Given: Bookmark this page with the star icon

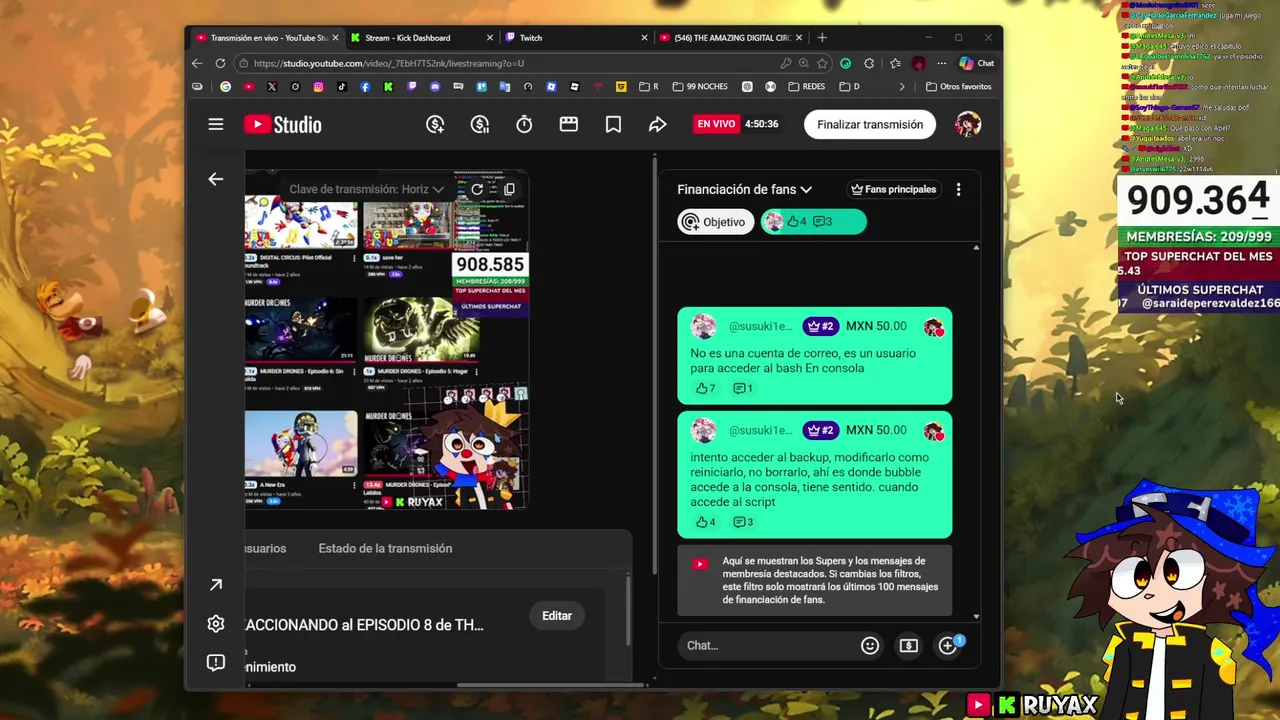Looking at the screenshot, I should [822, 63].
